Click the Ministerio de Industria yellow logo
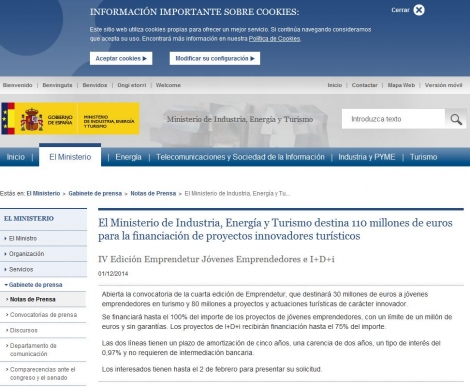Viewport: 470px width, 387px height. [x=109, y=119]
